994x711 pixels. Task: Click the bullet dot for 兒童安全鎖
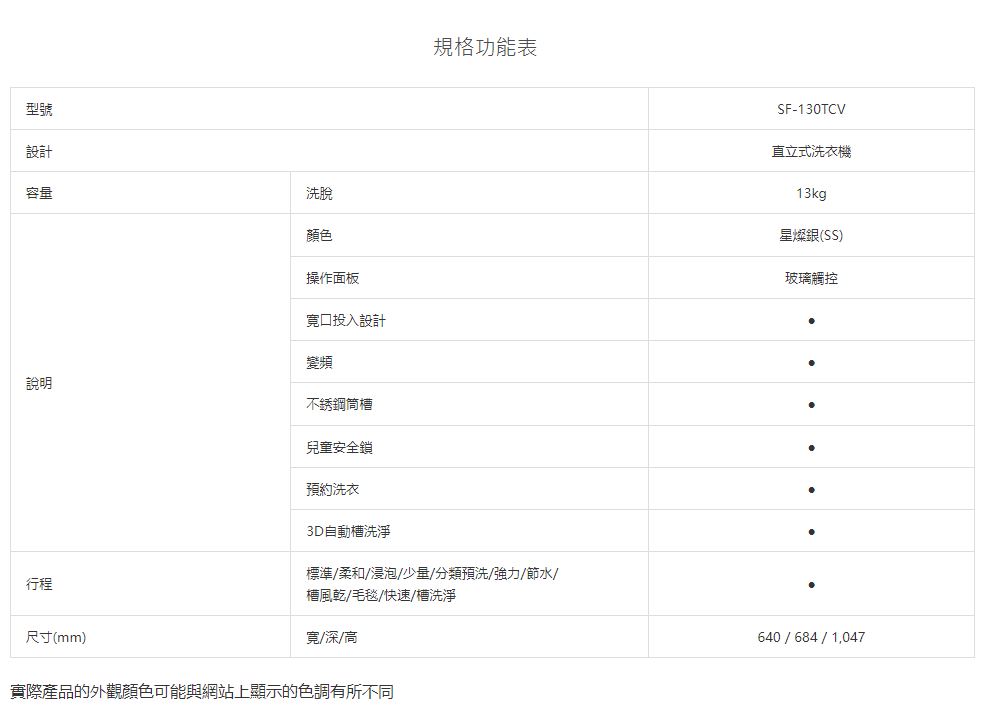pos(811,448)
